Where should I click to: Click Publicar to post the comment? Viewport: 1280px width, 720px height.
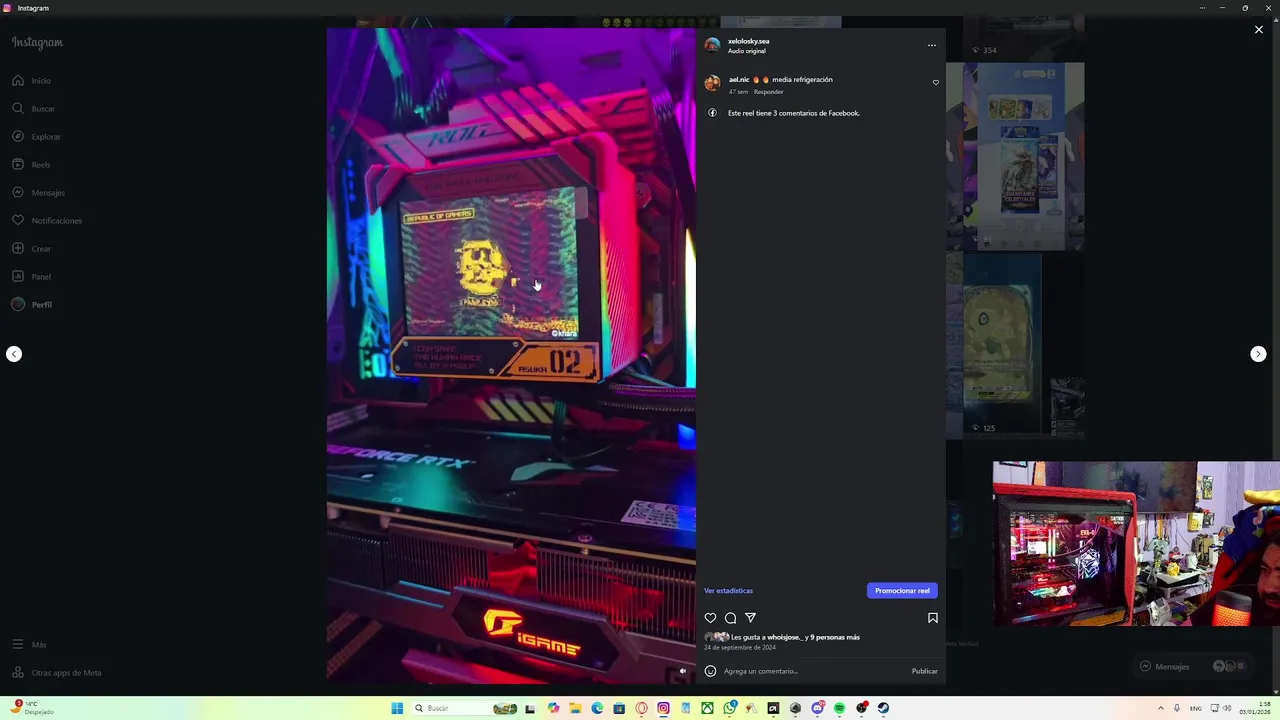point(924,671)
